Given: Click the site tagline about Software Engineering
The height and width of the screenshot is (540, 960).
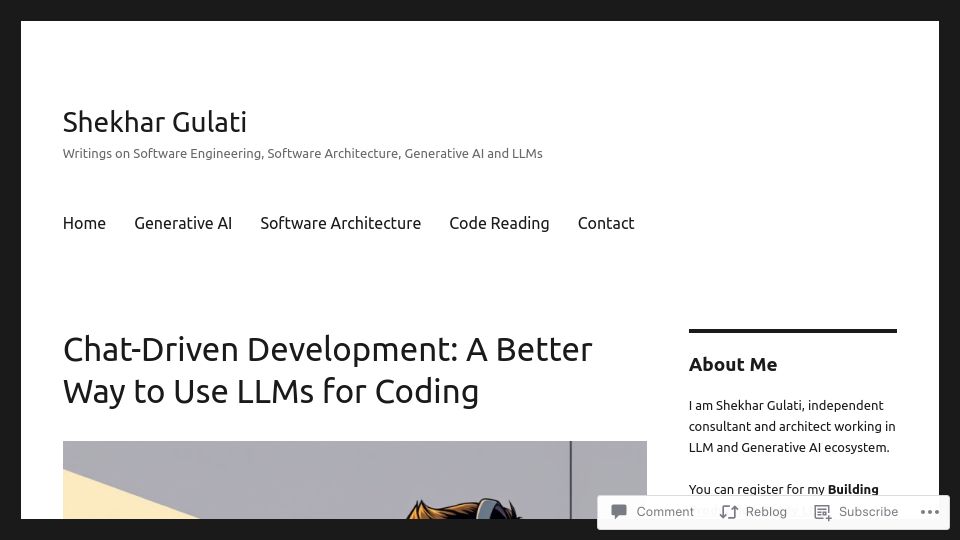Looking at the screenshot, I should [302, 154].
